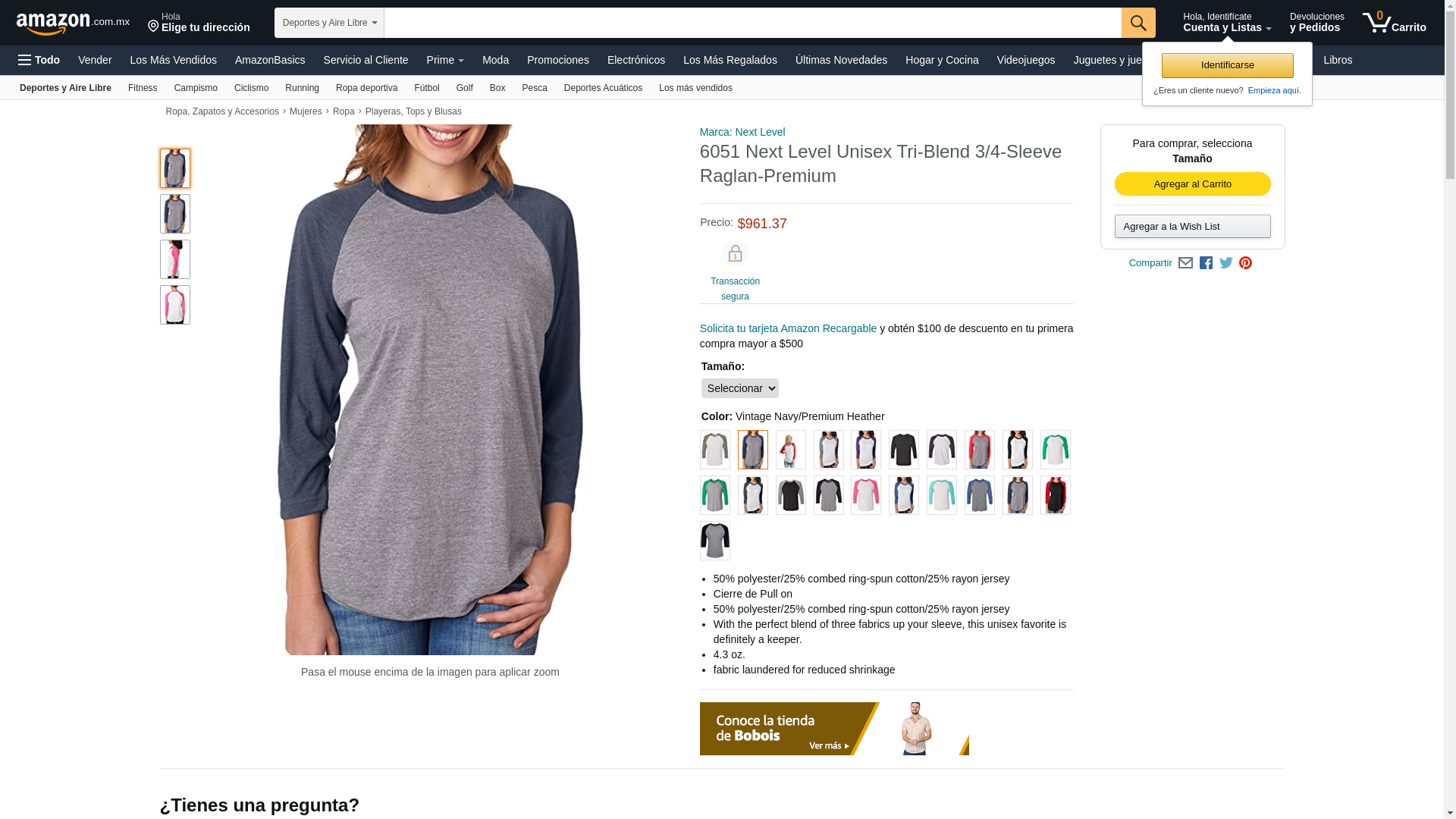Select the Running subcategory tab

[302, 88]
